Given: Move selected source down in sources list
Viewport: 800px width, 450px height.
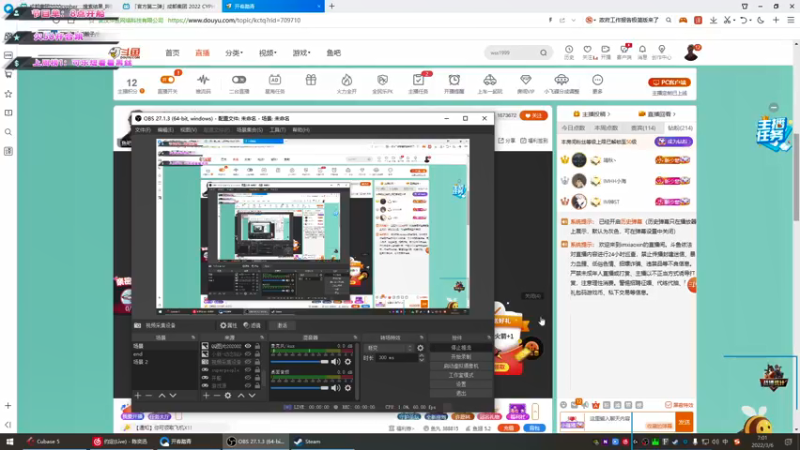Looking at the screenshot, I should tap(252, 395).
